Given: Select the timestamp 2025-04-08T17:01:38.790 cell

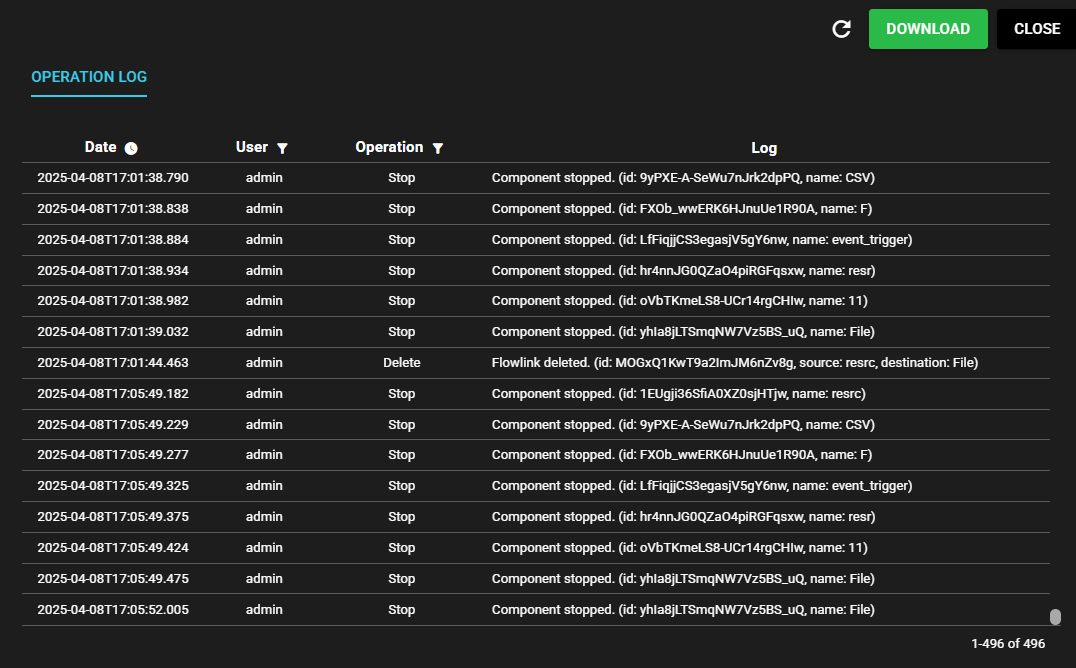Looking at the screenshot, I should tap(113, 178).
